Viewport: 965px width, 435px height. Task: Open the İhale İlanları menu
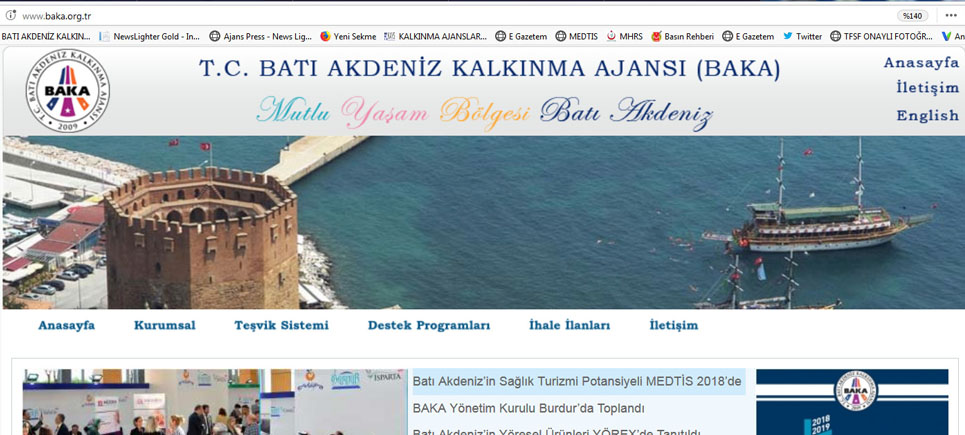569,325
